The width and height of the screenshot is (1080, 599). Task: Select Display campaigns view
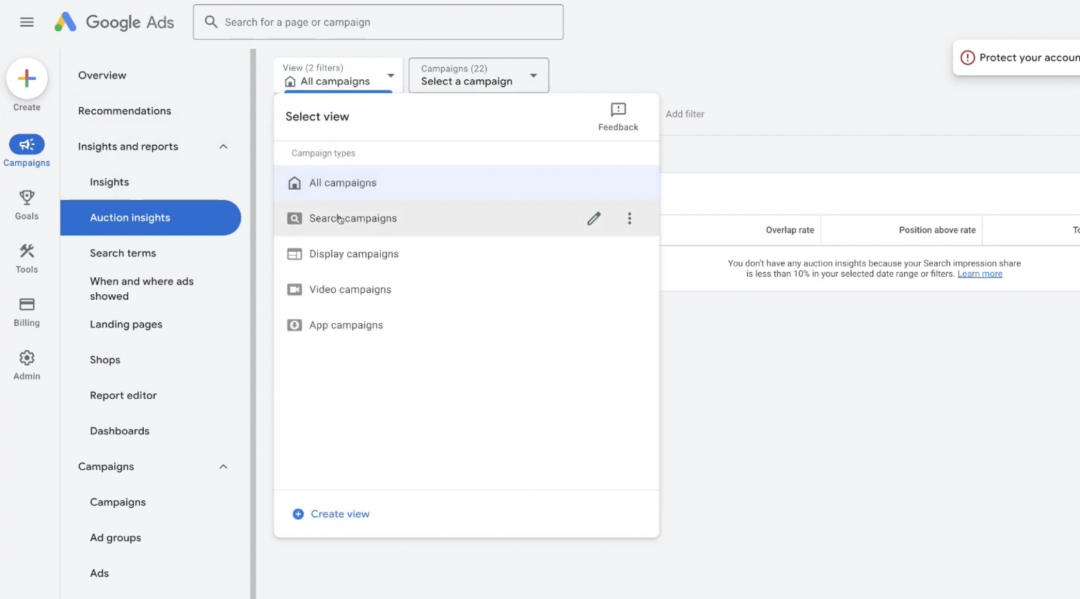(x=466, y=254)
